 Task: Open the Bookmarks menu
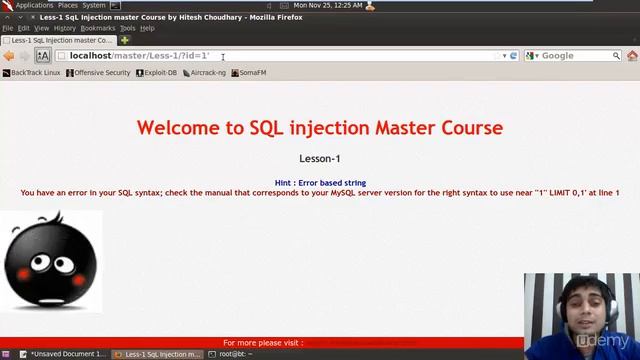(98, 28)
